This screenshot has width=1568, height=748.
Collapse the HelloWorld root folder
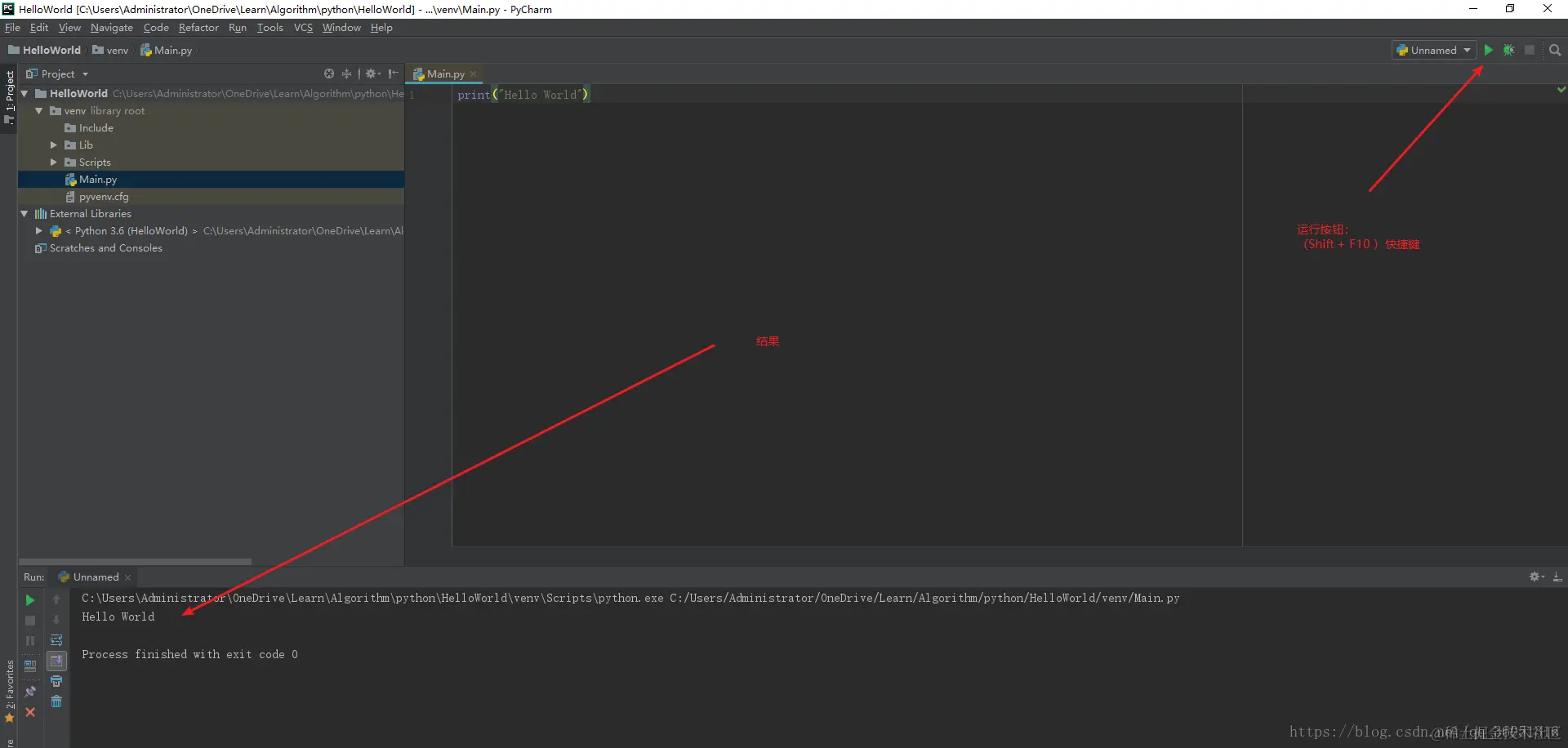24,94
